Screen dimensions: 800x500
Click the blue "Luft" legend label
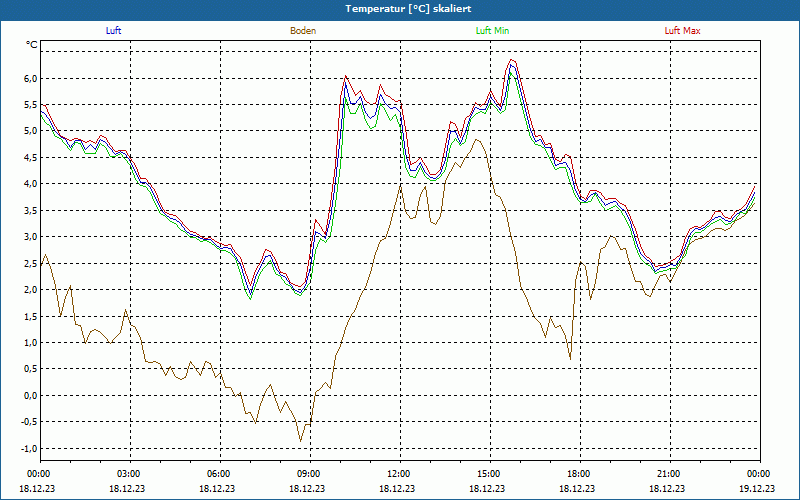click(x=113, y=31)
